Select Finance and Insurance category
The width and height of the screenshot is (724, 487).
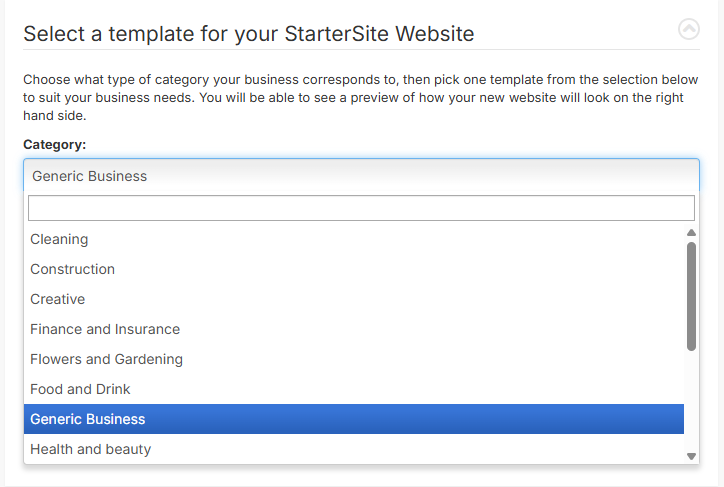(354, 329)
